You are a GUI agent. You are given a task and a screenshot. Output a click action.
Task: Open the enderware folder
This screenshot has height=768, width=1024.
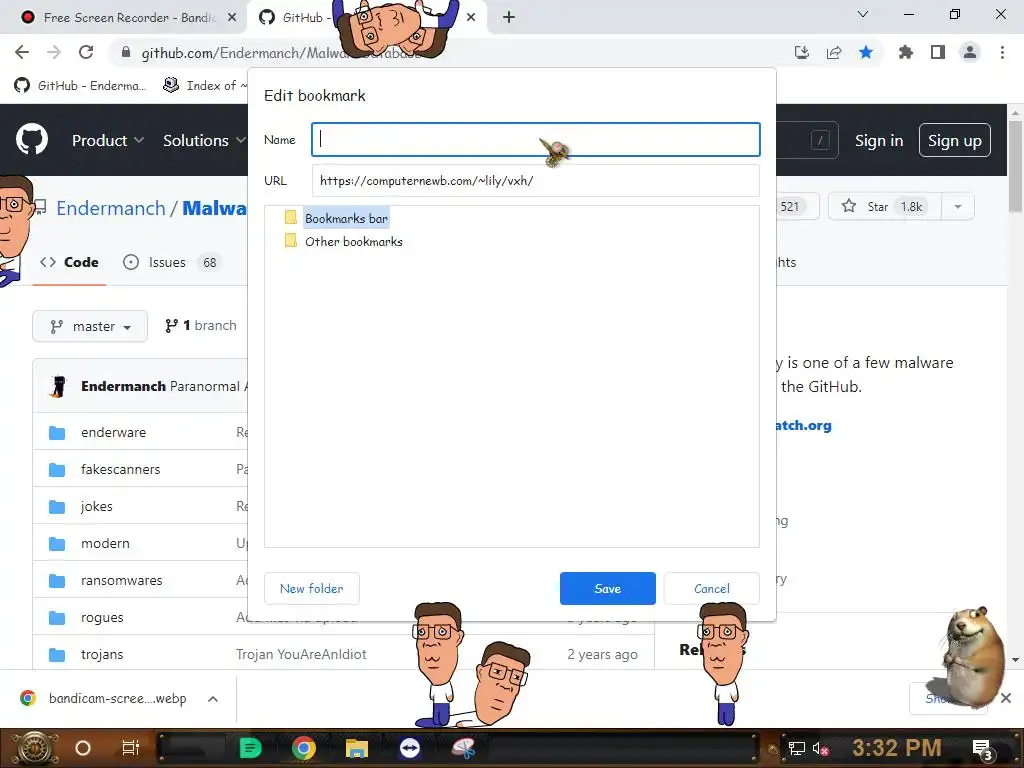coord(113,432)
